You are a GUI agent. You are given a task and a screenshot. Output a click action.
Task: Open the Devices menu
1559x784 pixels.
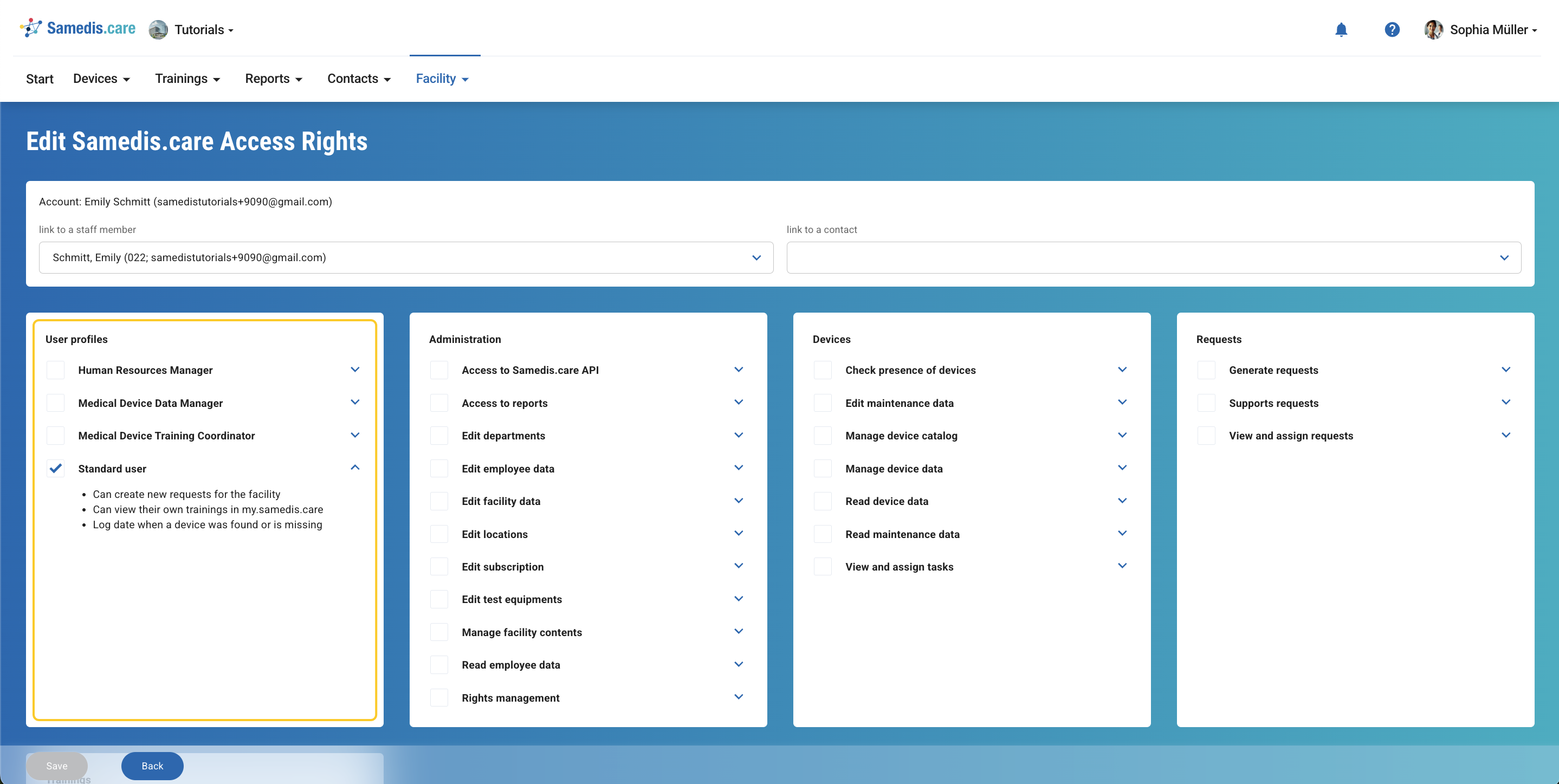pyautogui.click(x=102, y=79)
